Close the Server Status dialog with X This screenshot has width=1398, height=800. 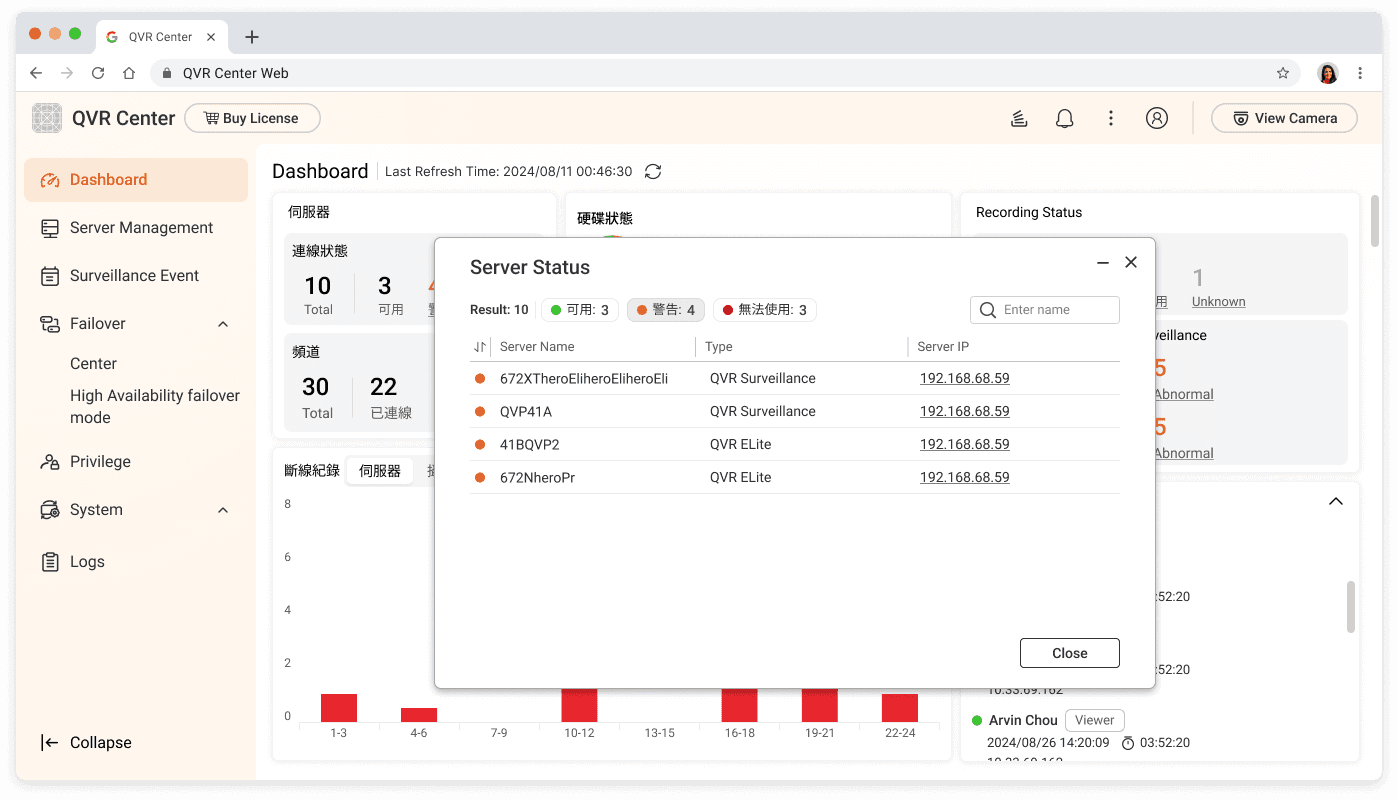coord(1131,262)
